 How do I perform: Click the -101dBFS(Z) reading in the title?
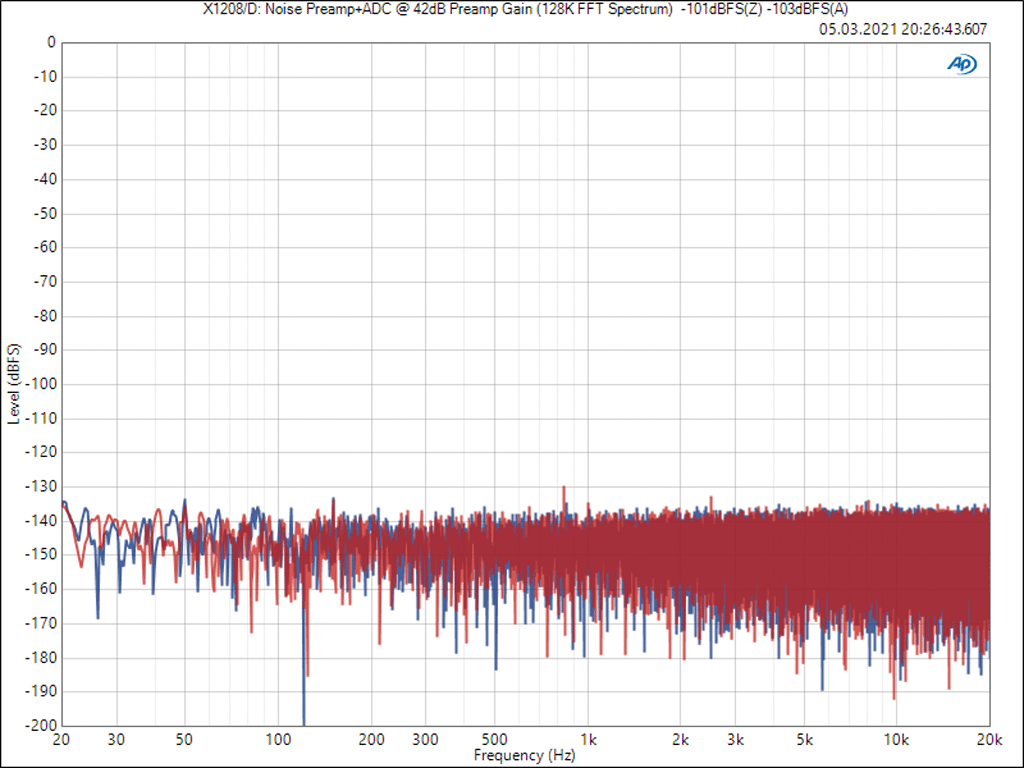click(x=721, y=9)
